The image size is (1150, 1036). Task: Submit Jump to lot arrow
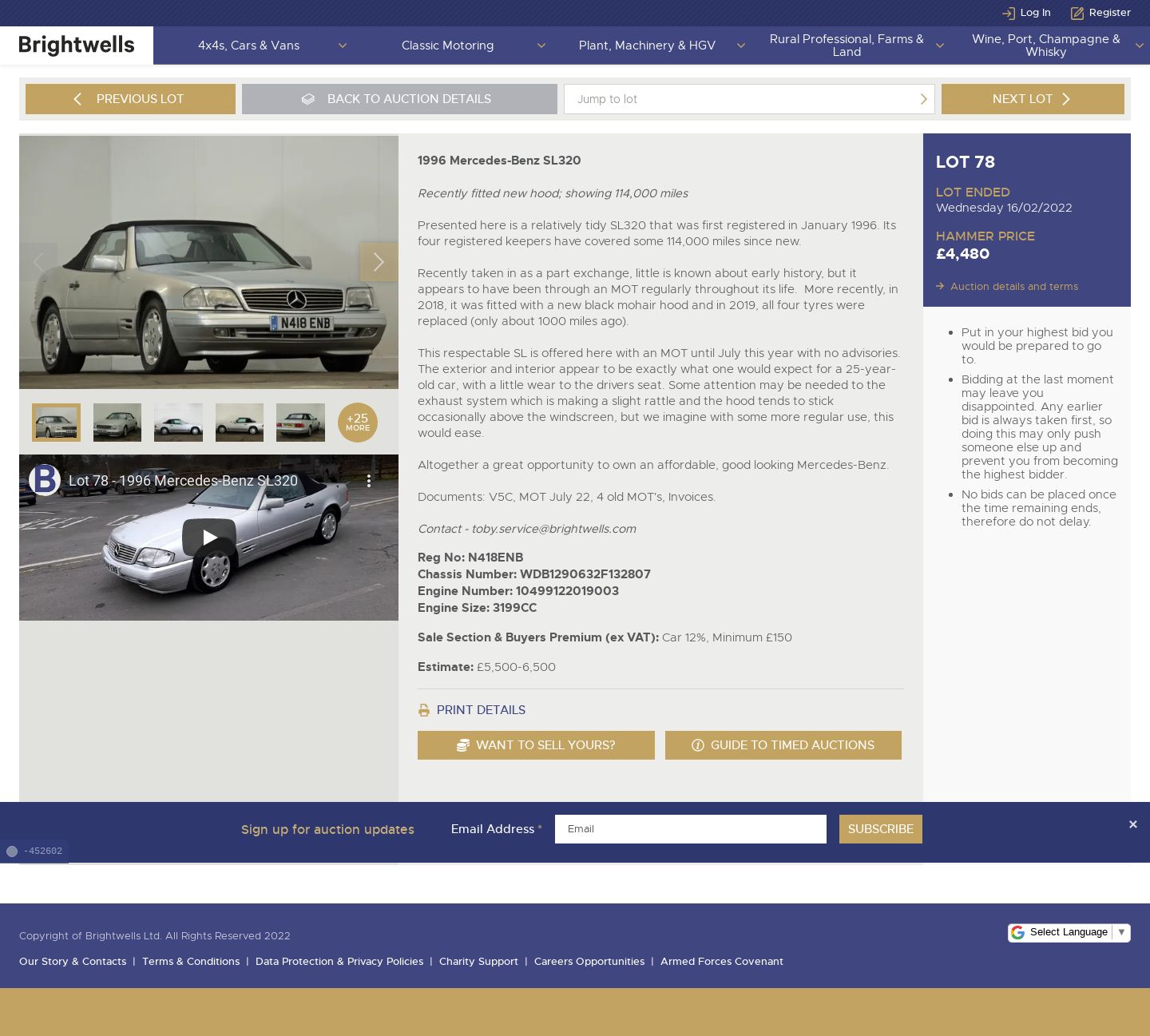pyautogui.click(x=923, y=99)
